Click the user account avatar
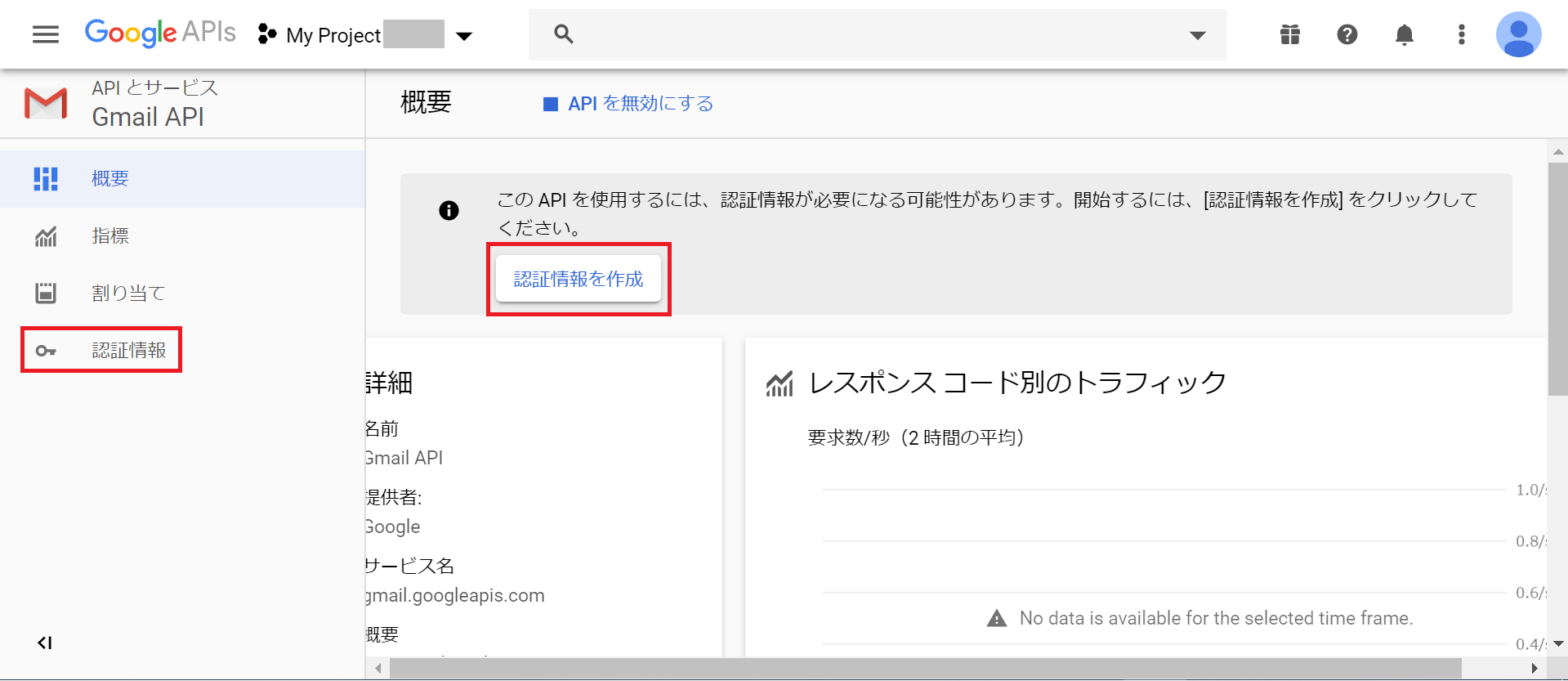The image size is (1568, 681). pyautogui.click(x=1519, y=34)
